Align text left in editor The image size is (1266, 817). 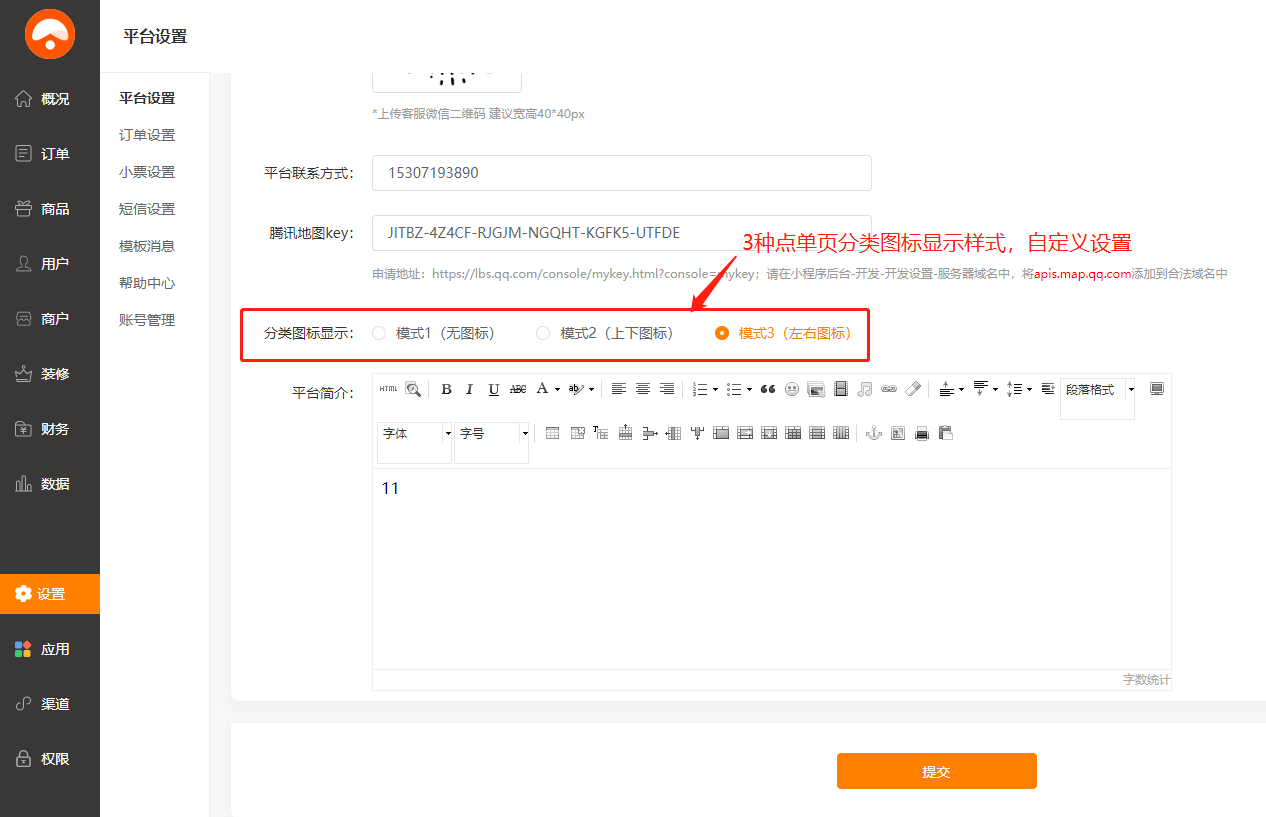pyautogui.click(x=619, y=389)
